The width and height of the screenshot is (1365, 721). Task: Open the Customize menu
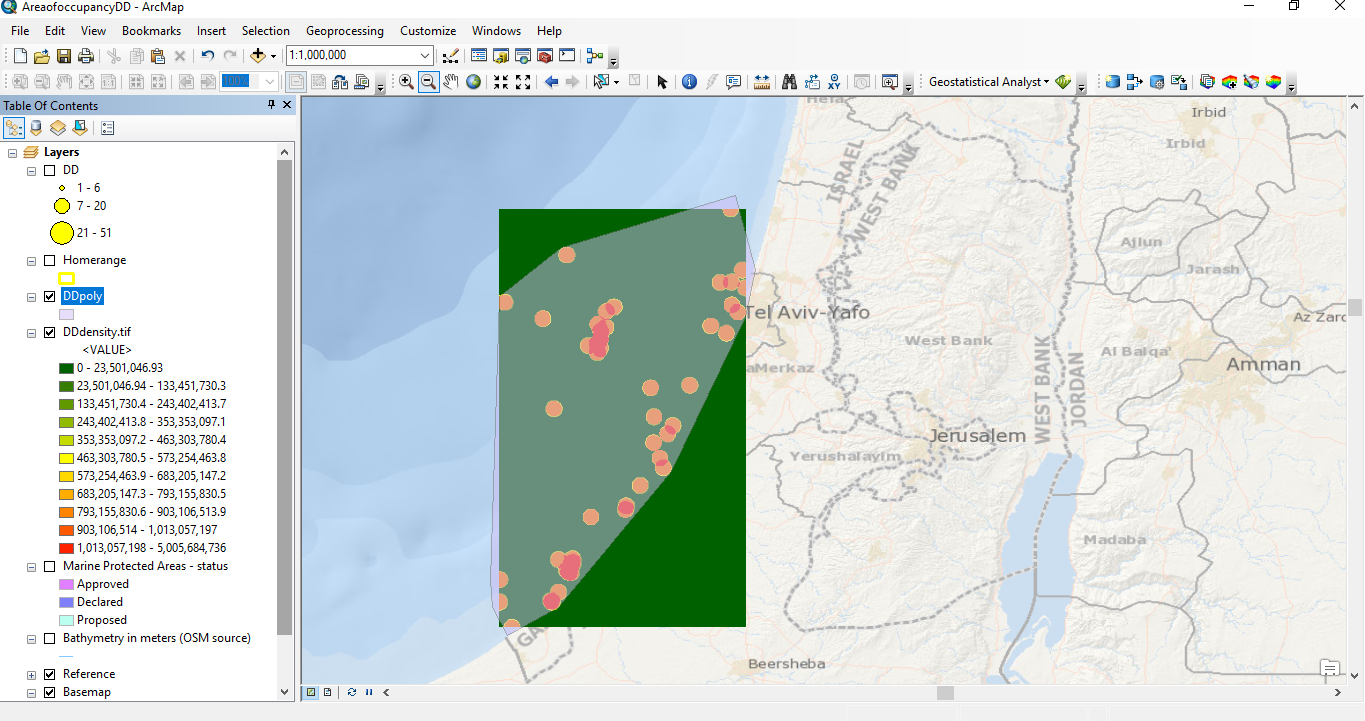(428, 31)
